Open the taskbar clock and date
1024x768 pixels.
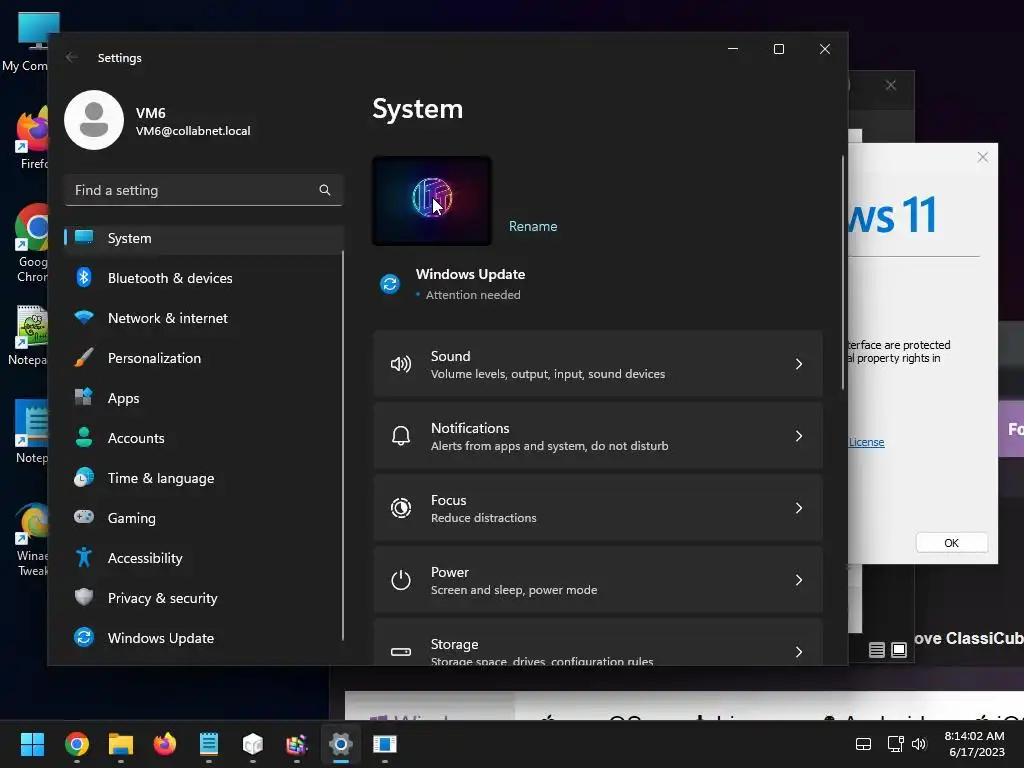(x=976, y=744)
